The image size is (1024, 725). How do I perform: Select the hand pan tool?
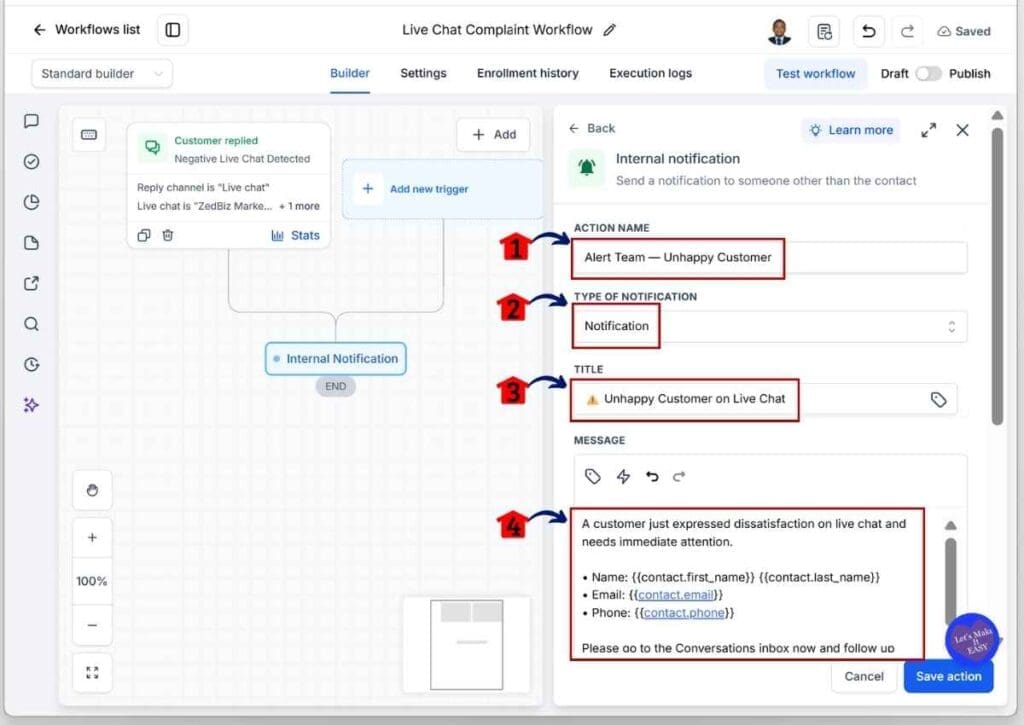92,490
